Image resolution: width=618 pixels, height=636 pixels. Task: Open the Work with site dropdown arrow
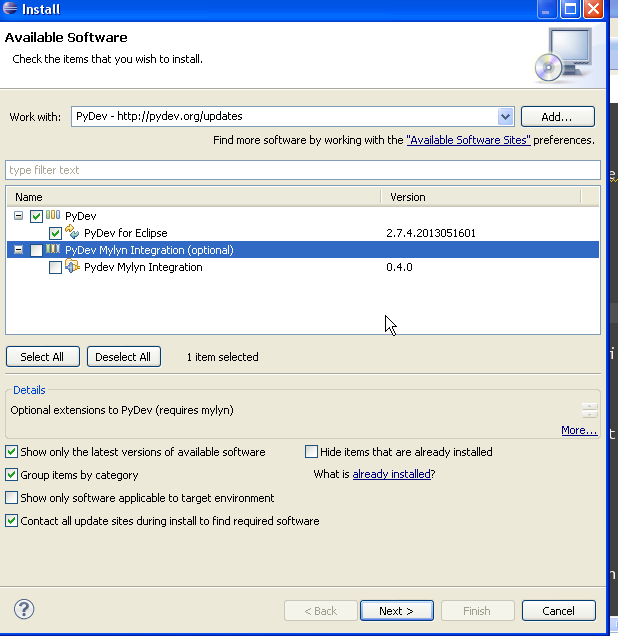[505, 117]
